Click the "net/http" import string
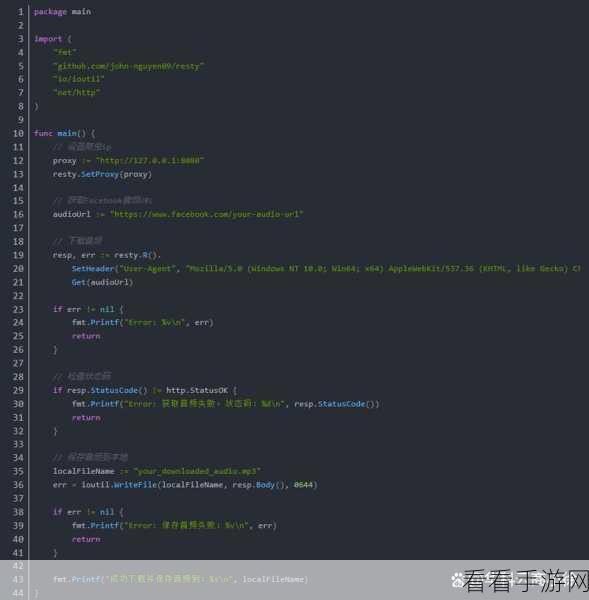 [x=77, y=93]
